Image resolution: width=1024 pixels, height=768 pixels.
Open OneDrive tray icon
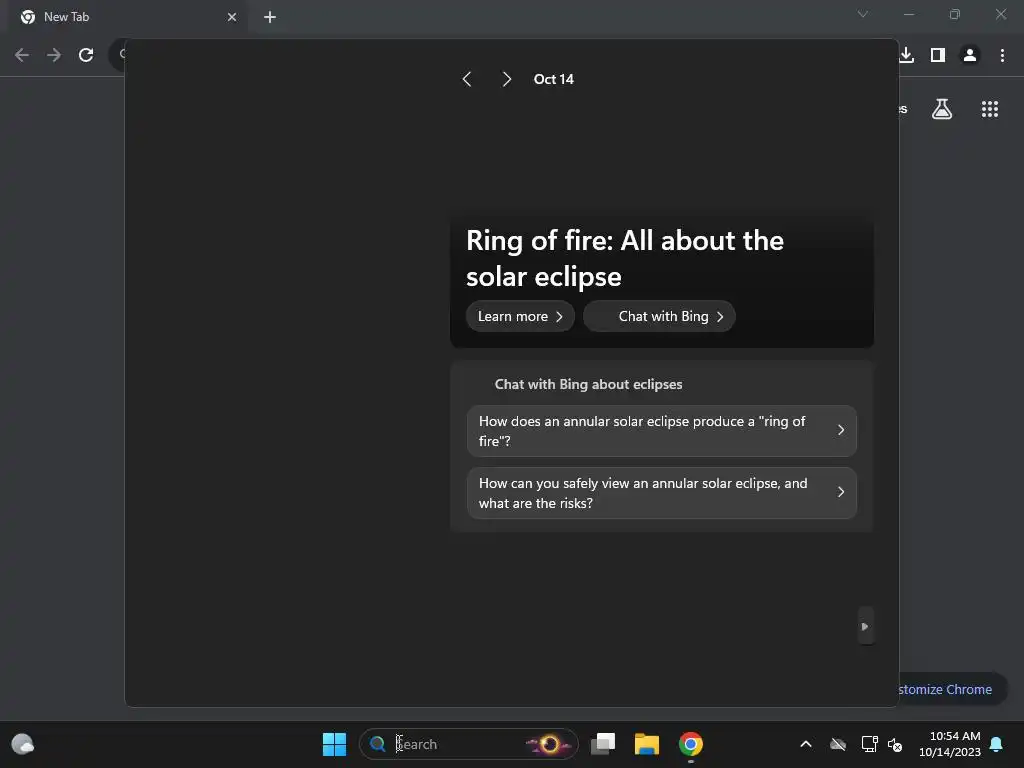tap(838, 744)
